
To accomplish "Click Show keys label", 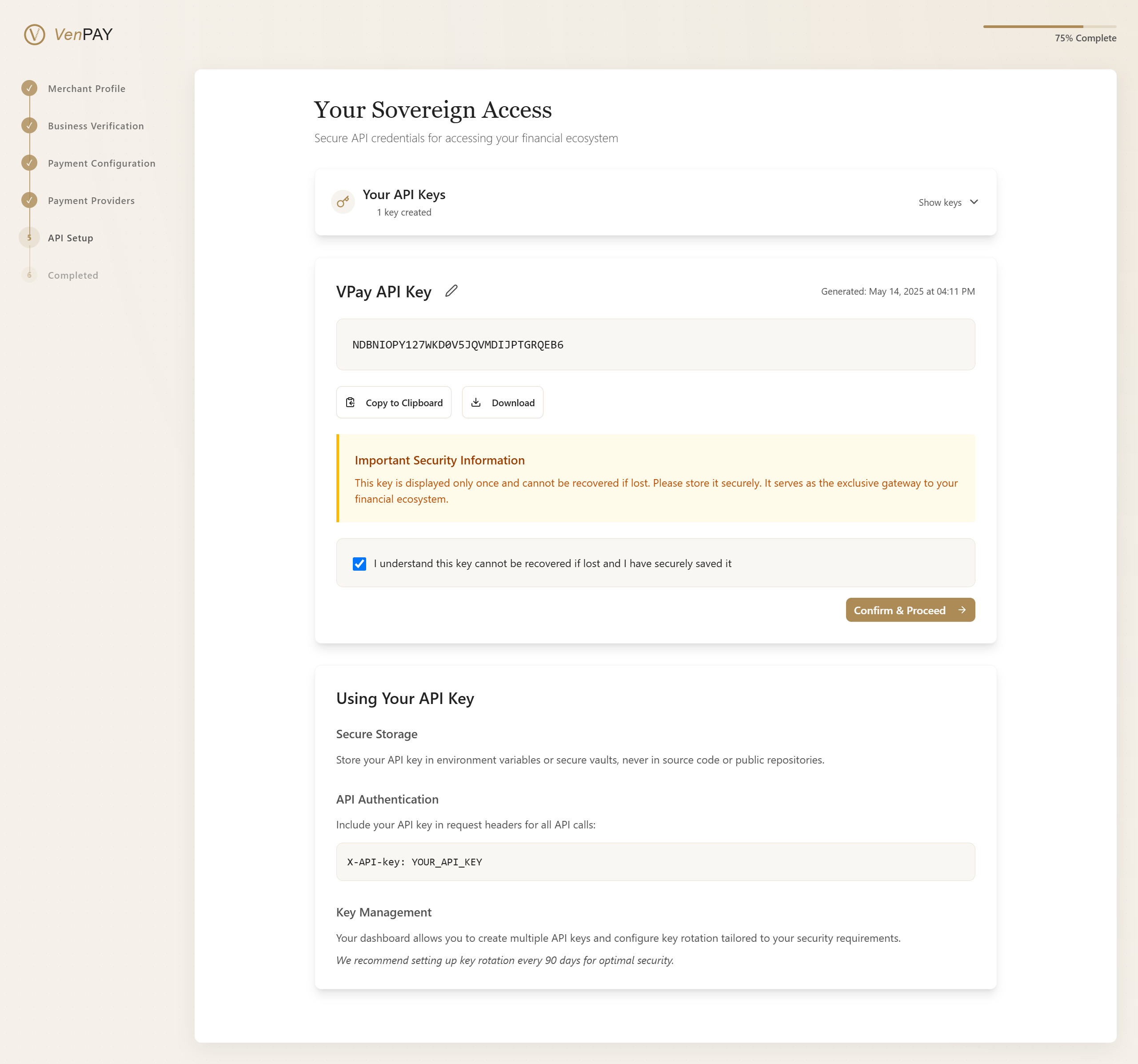I will [x=940, y=203].
